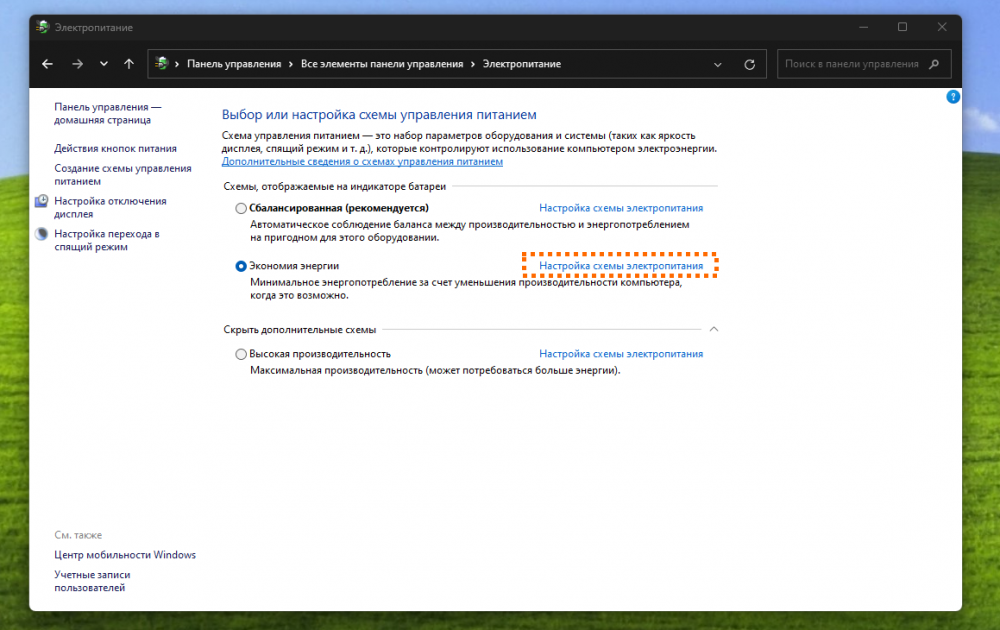Image resolution: width=1000 pixels, height=630 pixels.
Task: Open Настройка схемы электропитания for Высокая производительность
Action: pos(621,354)
